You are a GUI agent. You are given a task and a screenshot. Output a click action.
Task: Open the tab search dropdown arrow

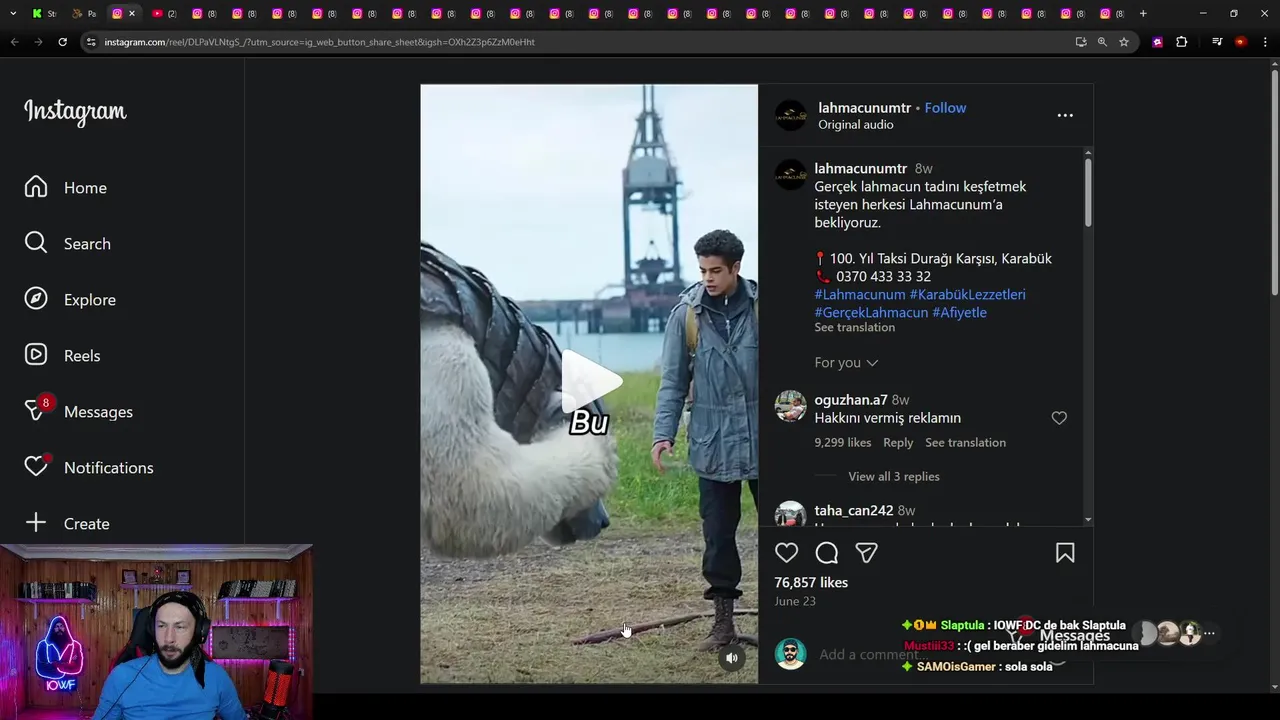13,13
